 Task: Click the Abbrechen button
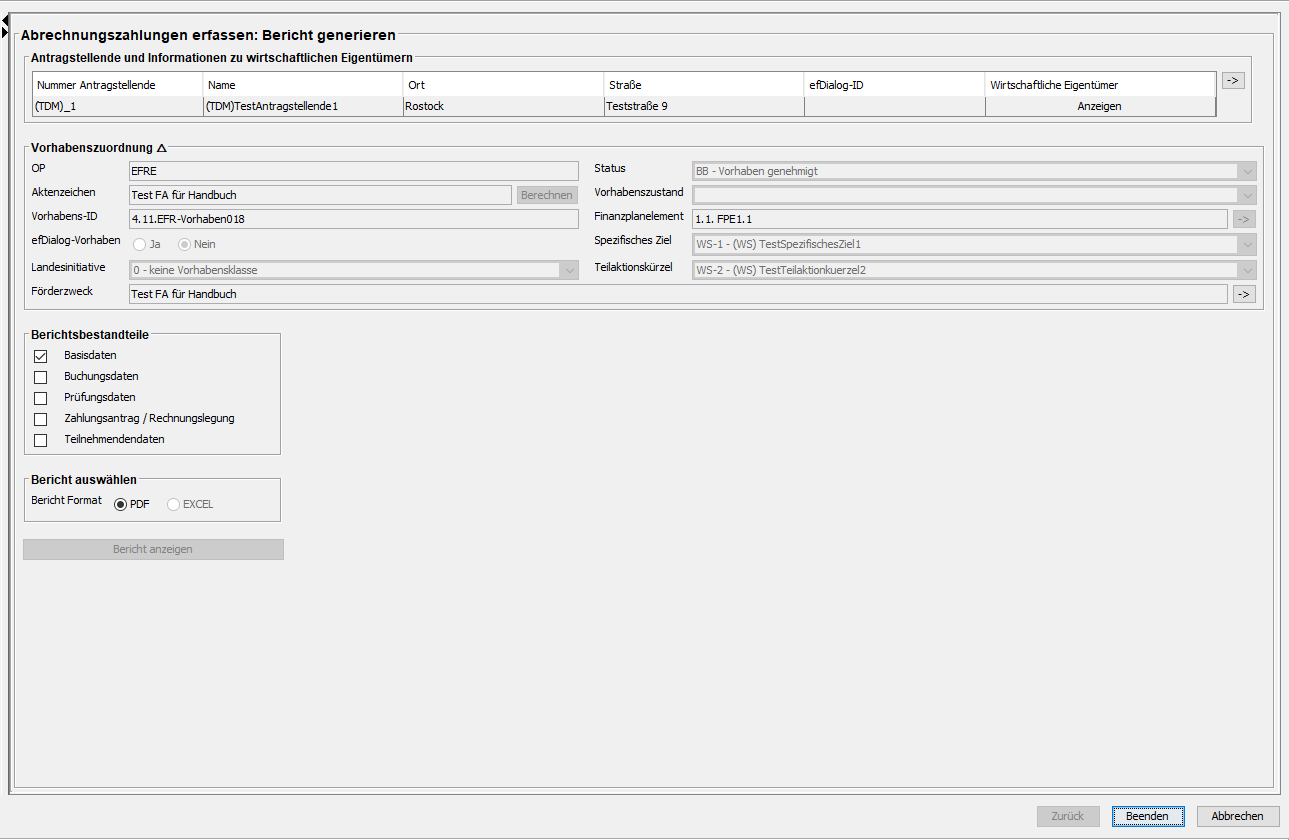pyautogui.click(x=1237, y=816)
